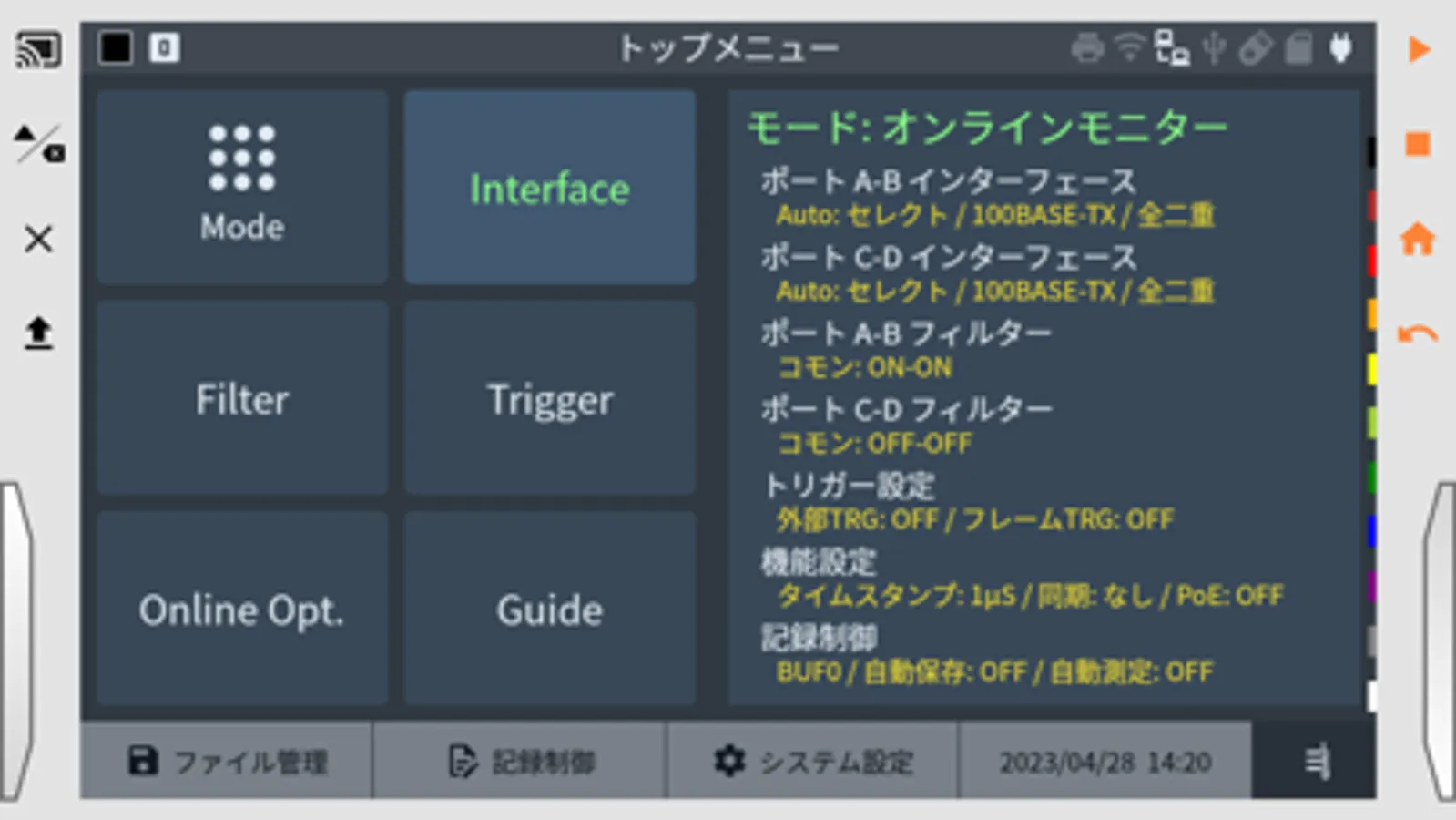Click ポート A-B フィルター label
The height and width of the screenshot is (820, 1456).
pos(906,333)
